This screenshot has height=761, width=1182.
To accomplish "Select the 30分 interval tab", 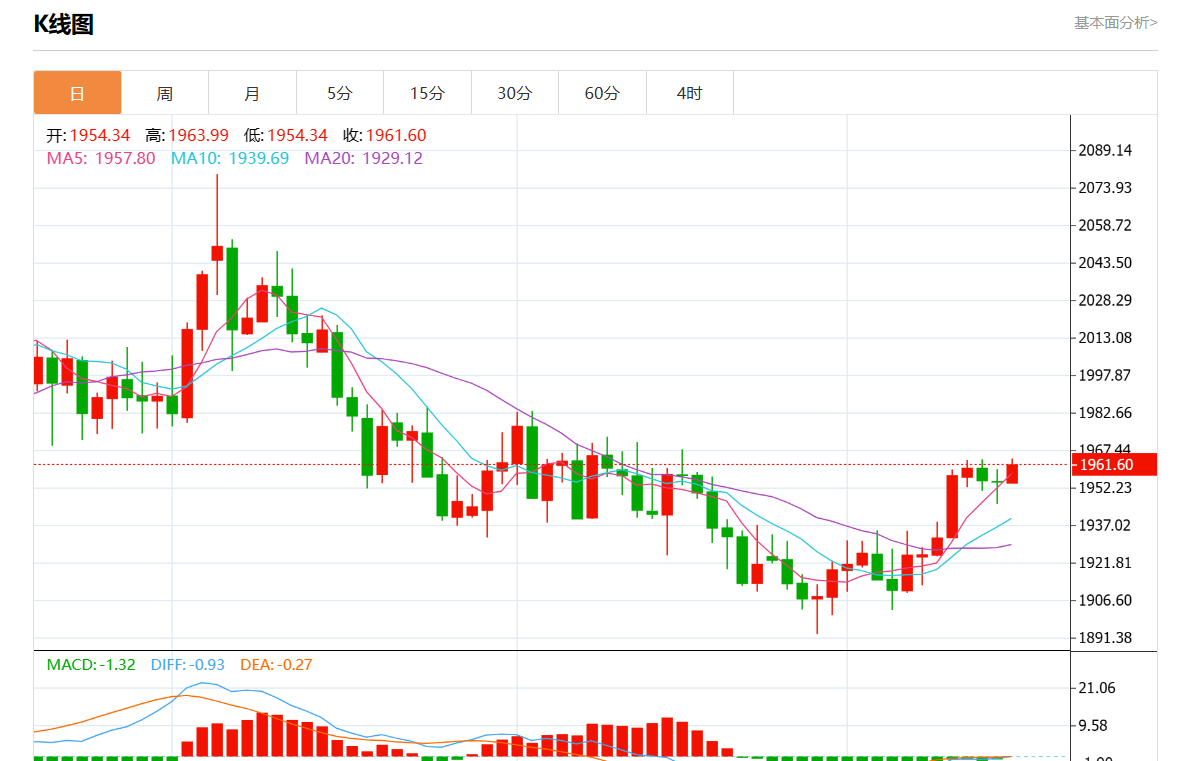I will point(515,93).
